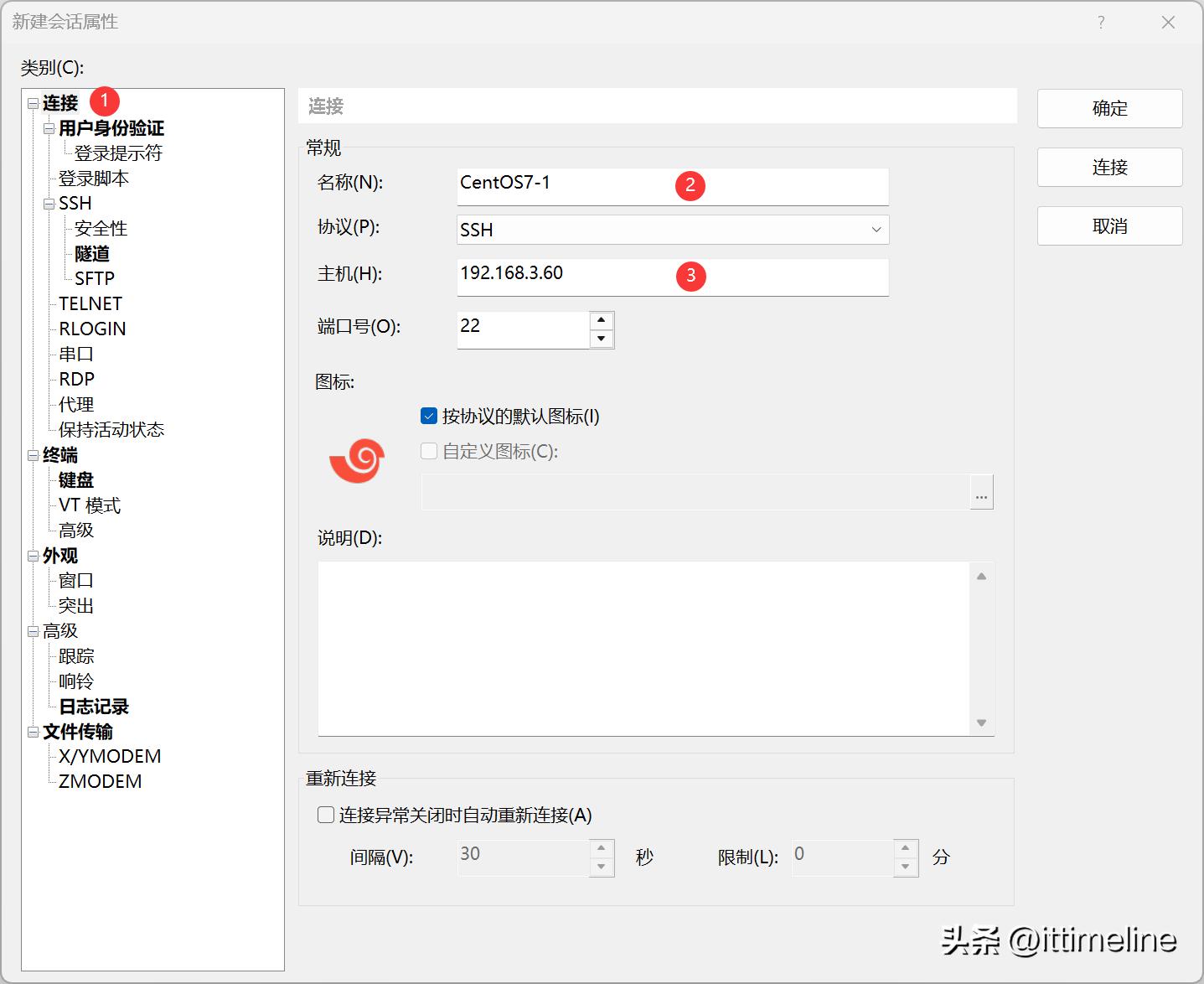Click the red swirl protocol icon
This screenshot has height=984, width=1204.
[x=357, y=460]
